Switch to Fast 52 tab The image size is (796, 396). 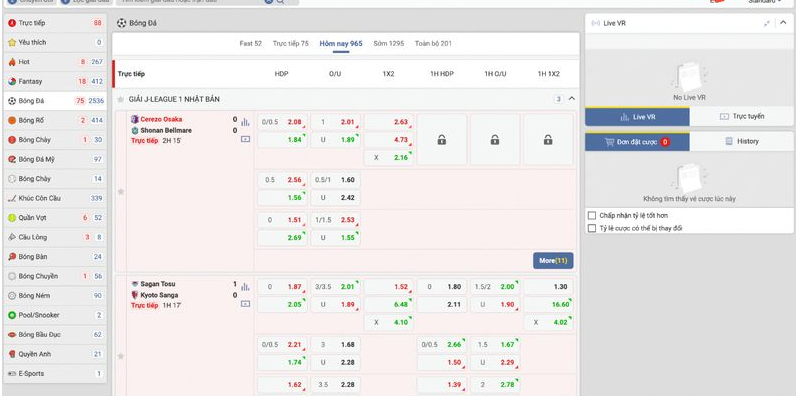click(251, 44)
